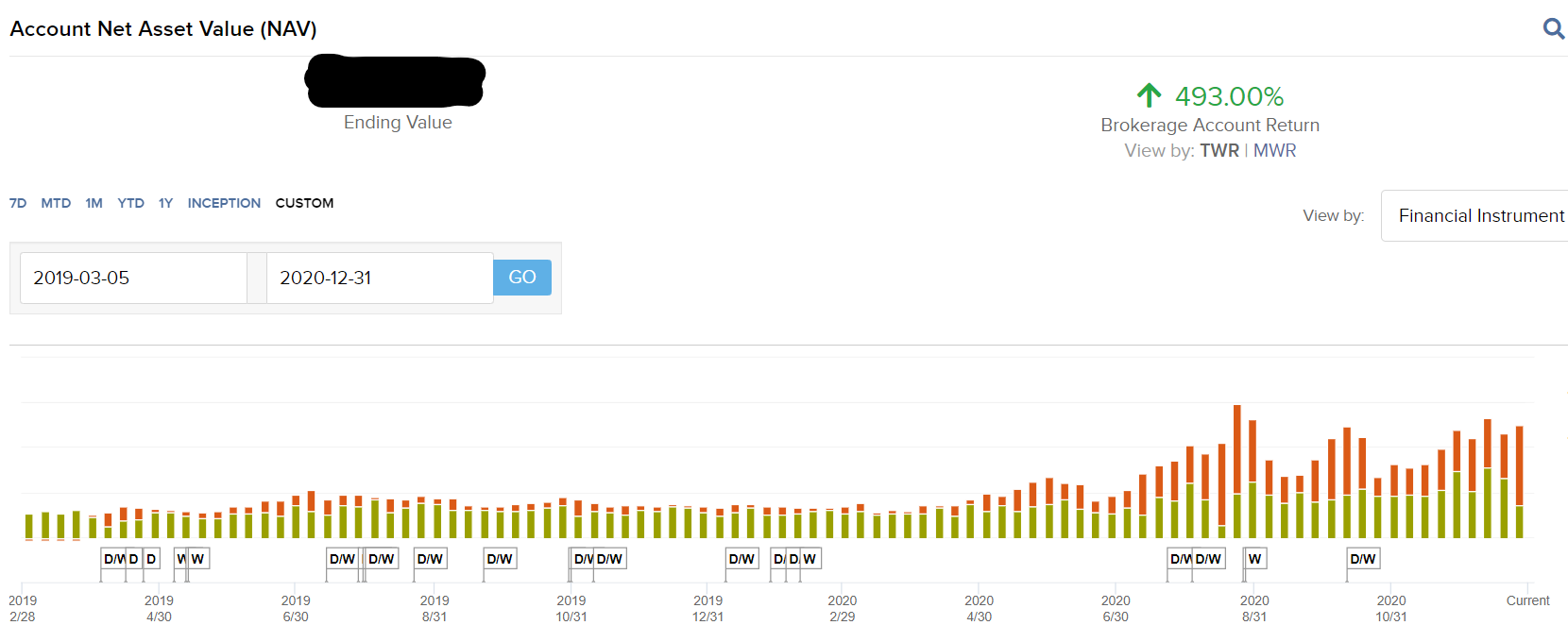This screenshot has width=1568, height=642.
Task: Toggle return view to MWR
Action: (x=1274, y=151)
